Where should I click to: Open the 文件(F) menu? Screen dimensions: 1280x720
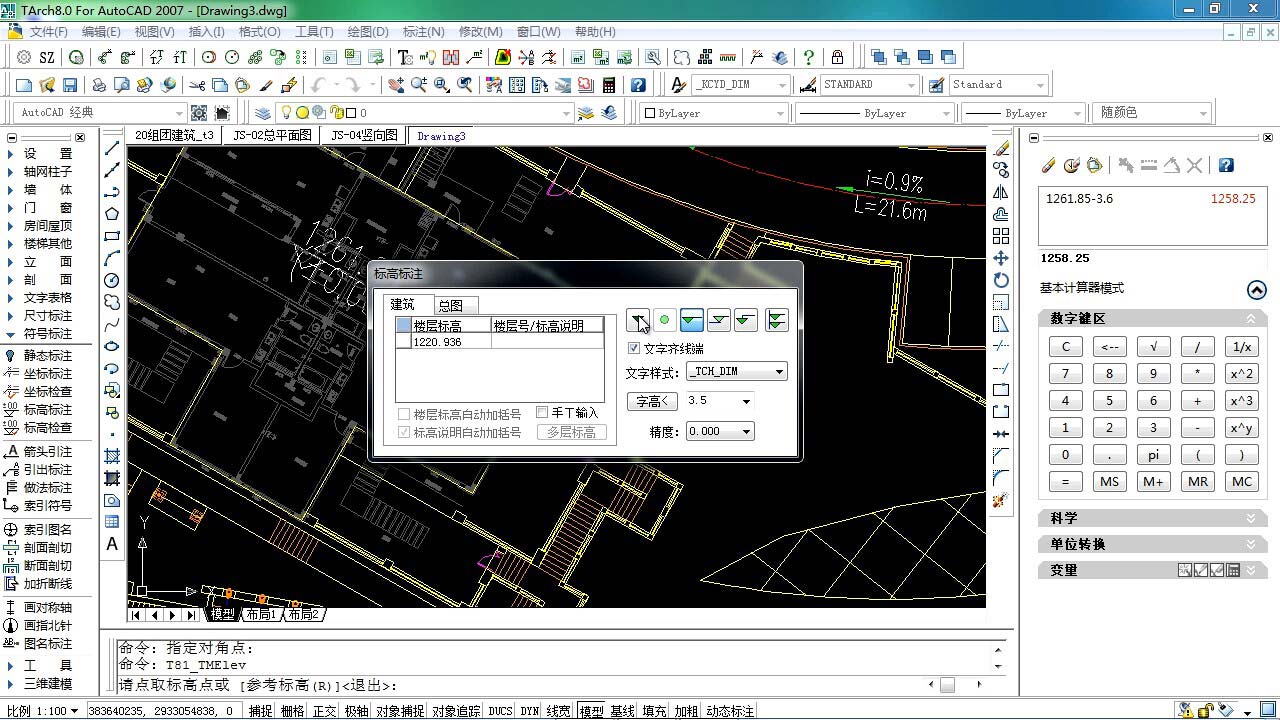pyautogui.click(x=48, y=31)
